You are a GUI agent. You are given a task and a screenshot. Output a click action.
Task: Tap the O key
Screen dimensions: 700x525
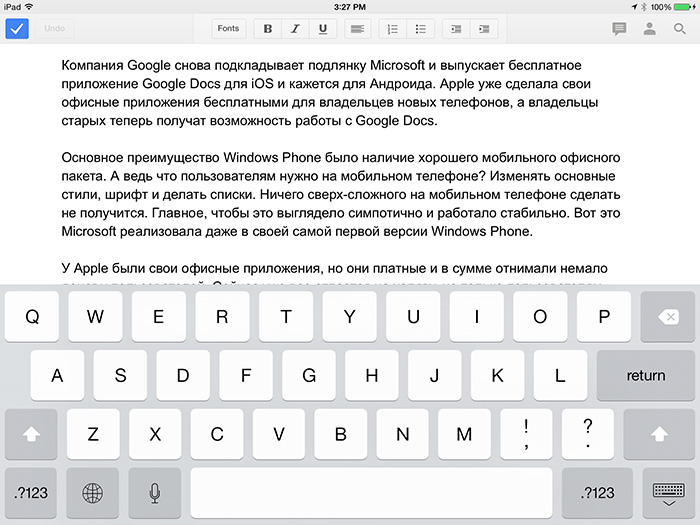pos(540,317)
